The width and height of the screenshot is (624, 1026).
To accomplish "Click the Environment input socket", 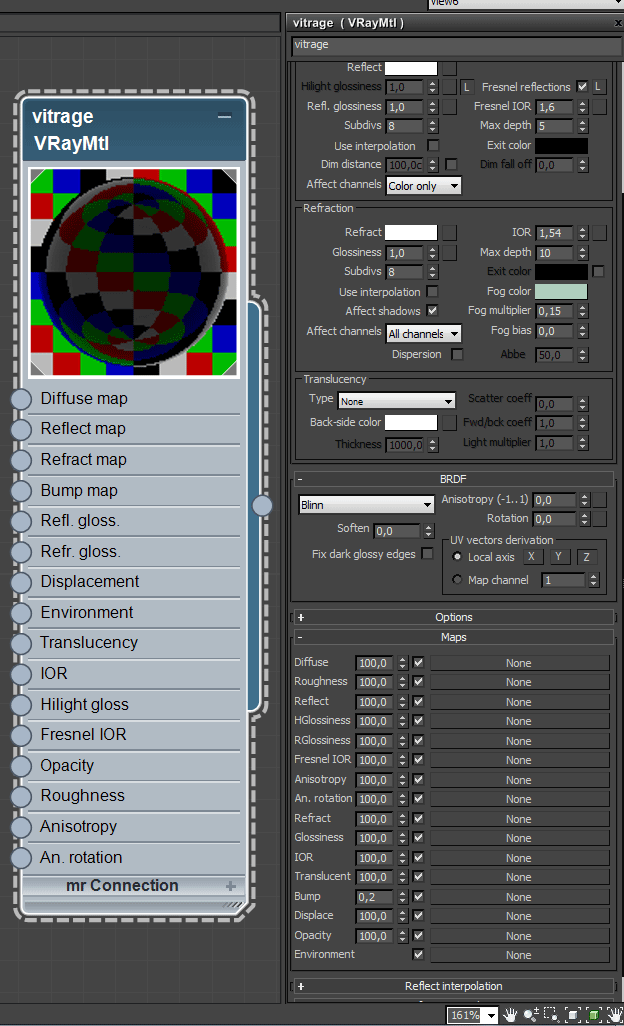I will (x=21, y=613).
